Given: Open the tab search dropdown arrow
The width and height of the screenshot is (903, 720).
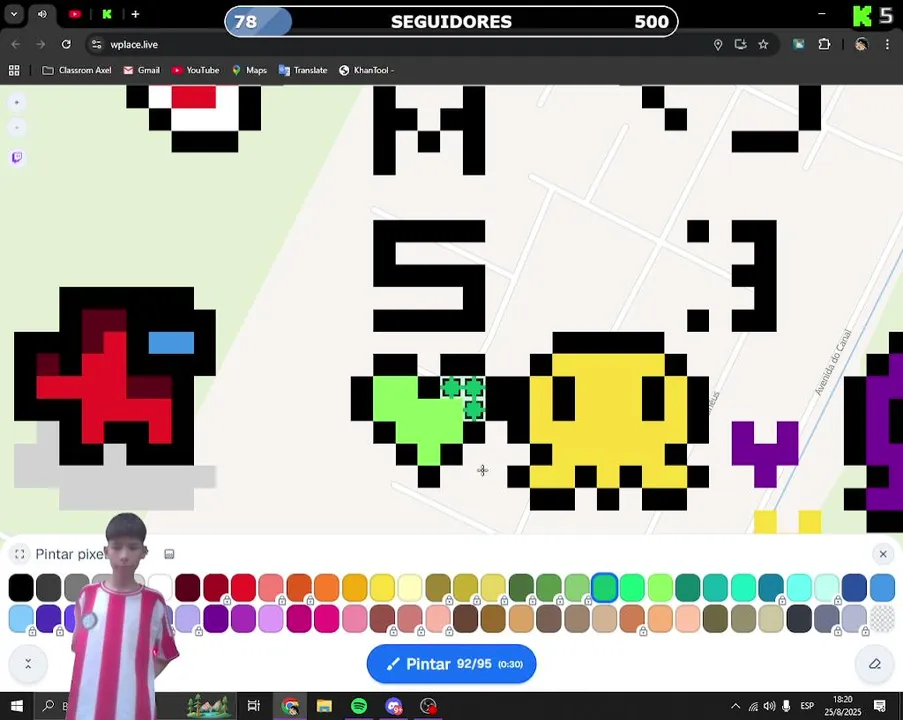Looking at the screenshot, I should point(14,14).
